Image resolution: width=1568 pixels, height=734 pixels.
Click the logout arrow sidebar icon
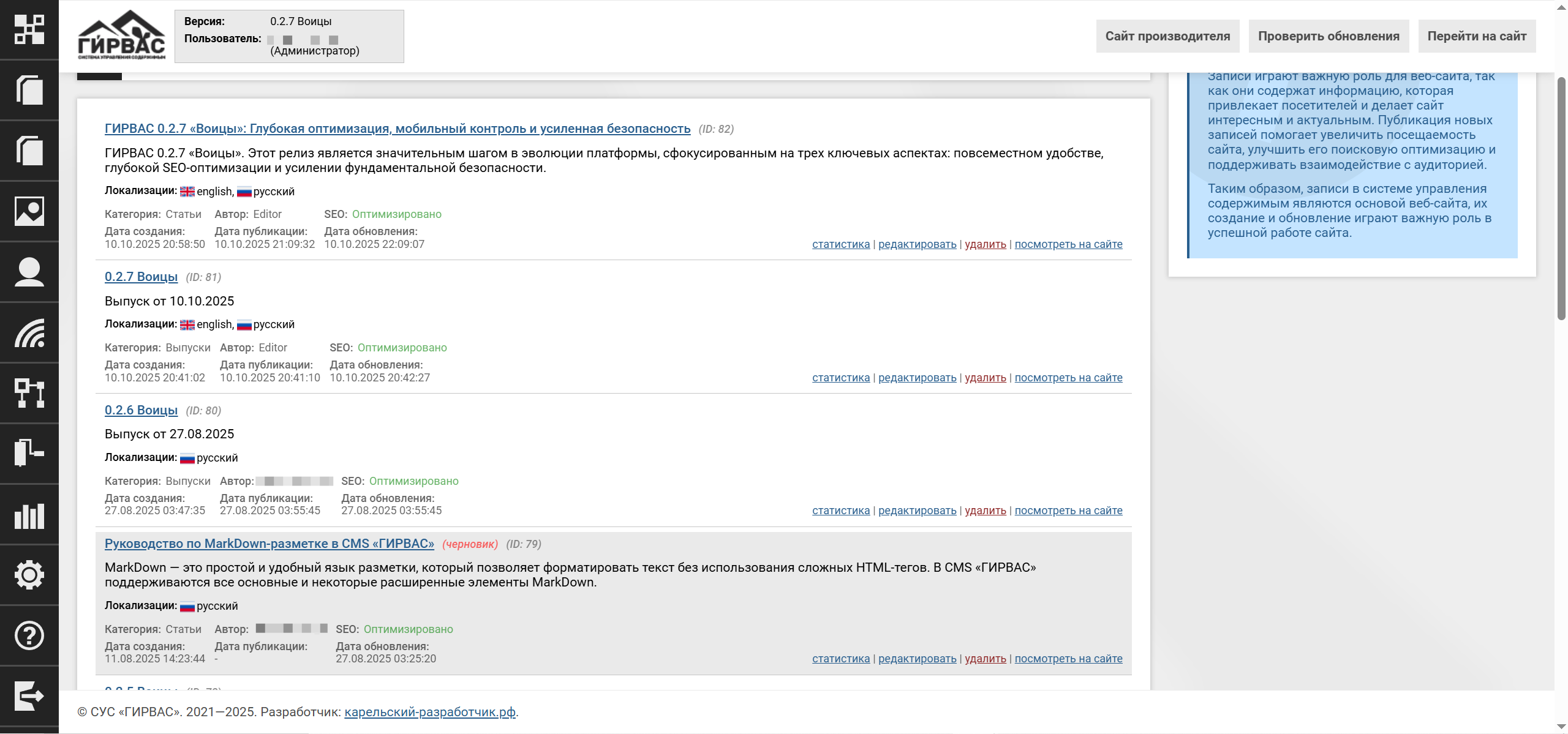29,696
